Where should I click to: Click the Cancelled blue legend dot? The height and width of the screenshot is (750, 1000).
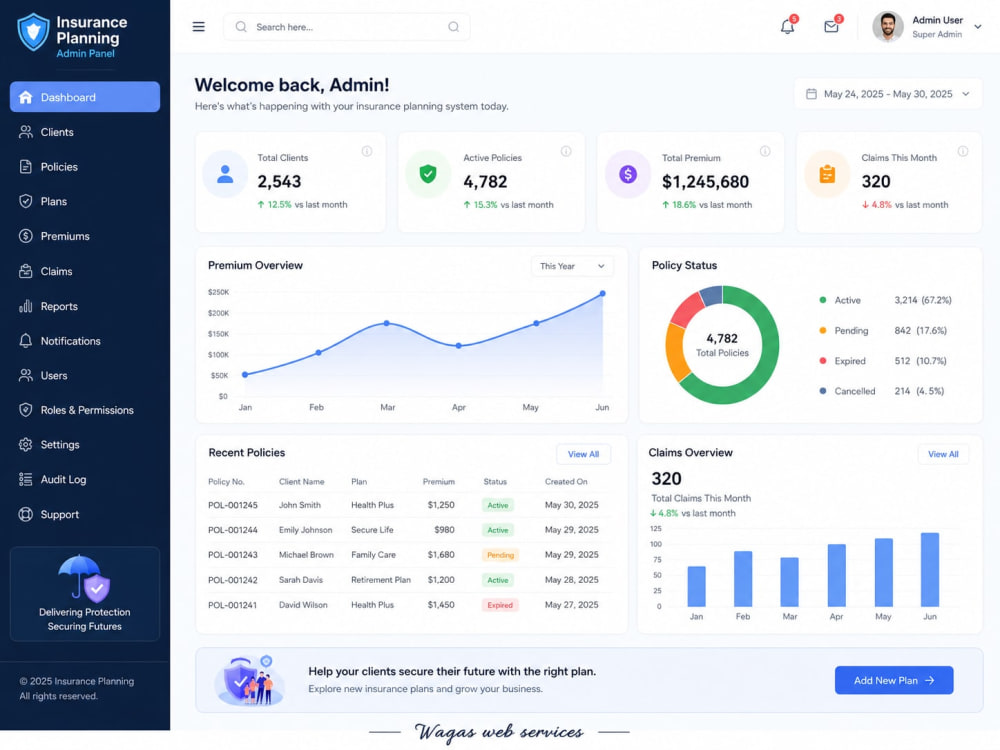(823, 391)
